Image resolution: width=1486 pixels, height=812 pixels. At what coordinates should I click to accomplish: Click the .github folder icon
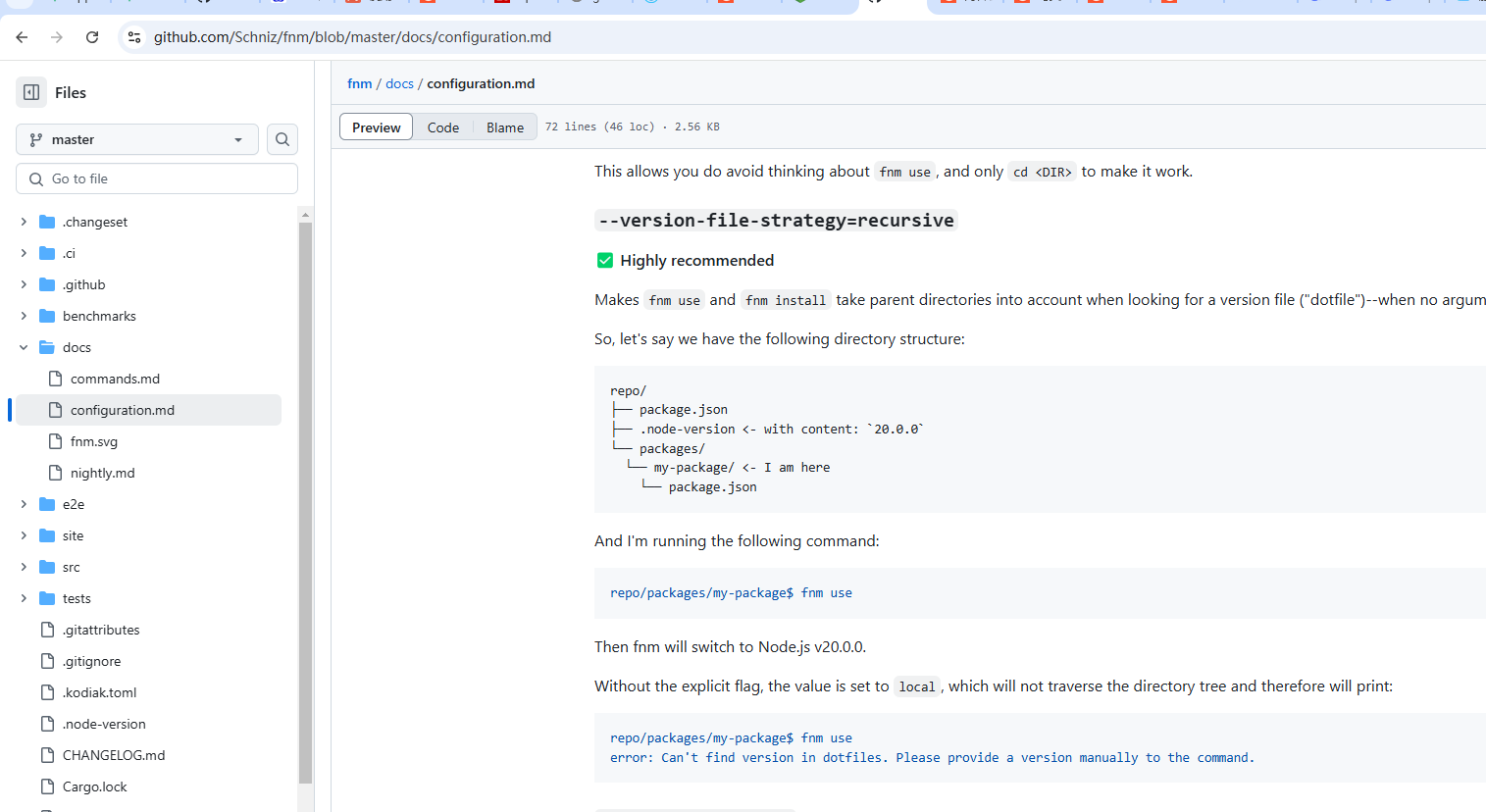47,284
